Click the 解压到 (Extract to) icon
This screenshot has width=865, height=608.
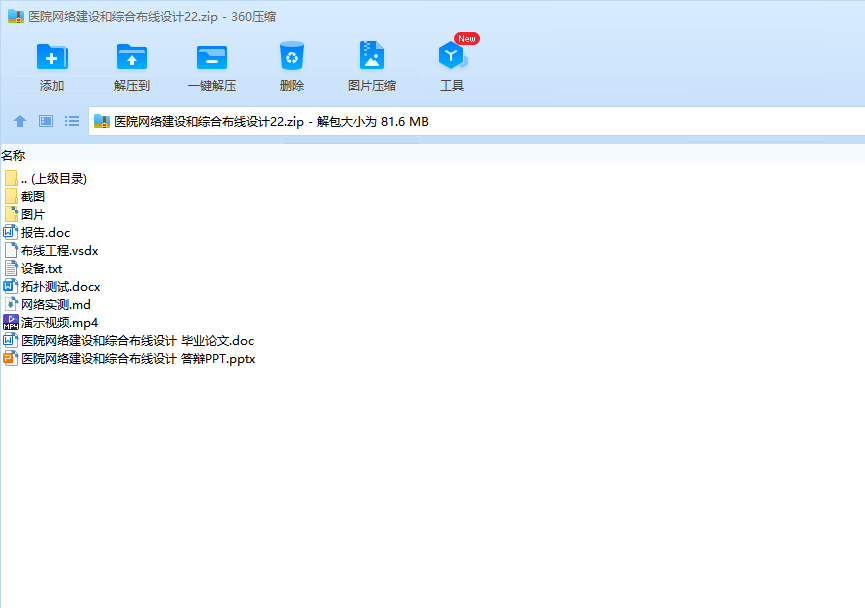tap(132, 56)
